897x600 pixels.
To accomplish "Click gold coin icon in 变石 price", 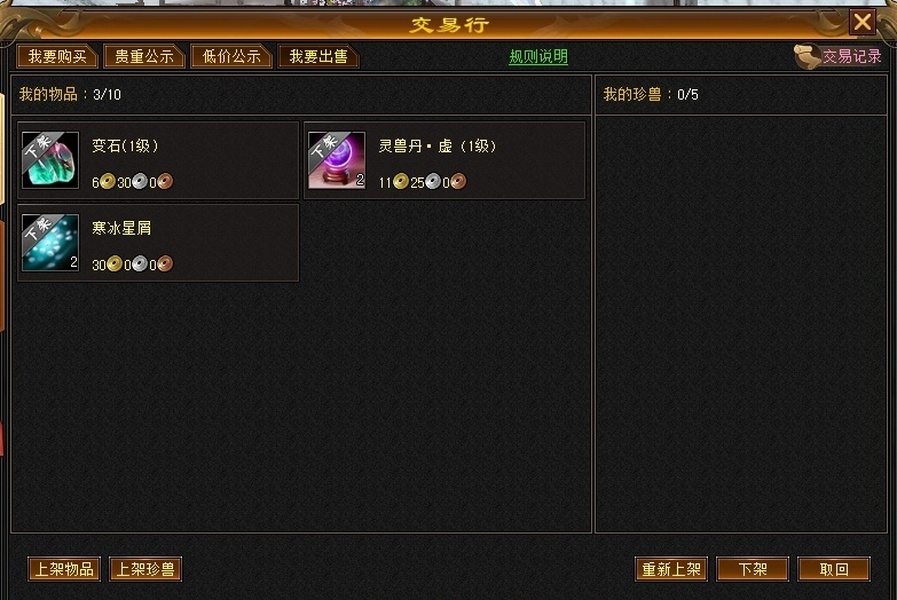I will (108, 182).
